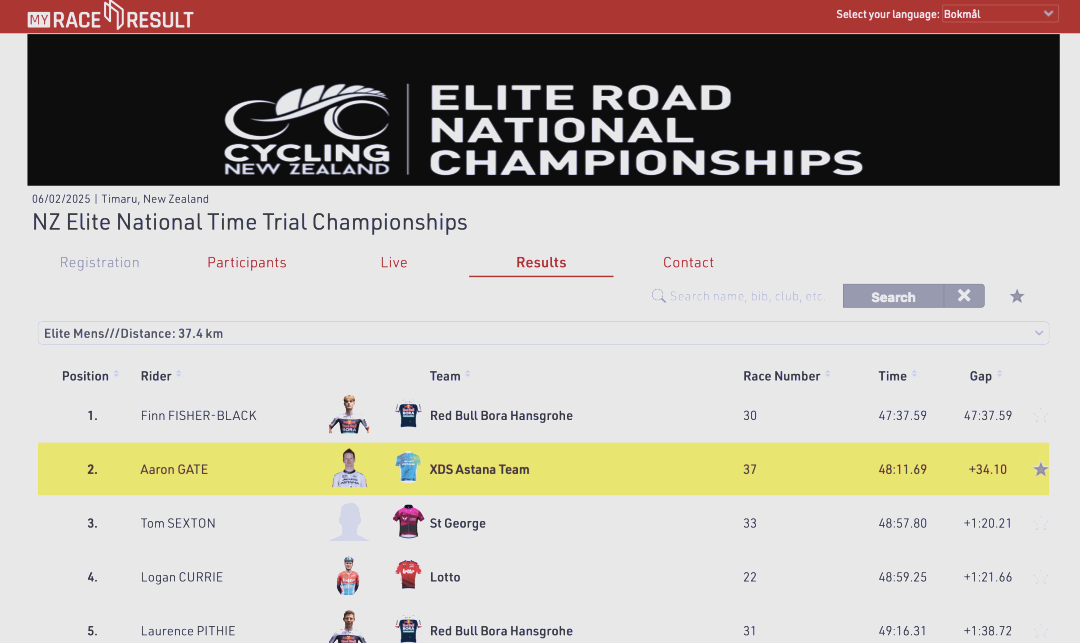Sort results by Time column
This screenshot has height=643, width=1080.
[892, 376]
